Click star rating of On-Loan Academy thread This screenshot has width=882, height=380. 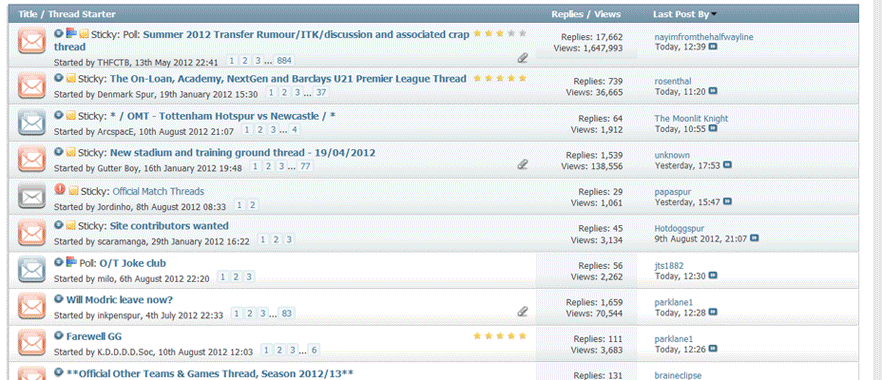click(x=500, y=79)
